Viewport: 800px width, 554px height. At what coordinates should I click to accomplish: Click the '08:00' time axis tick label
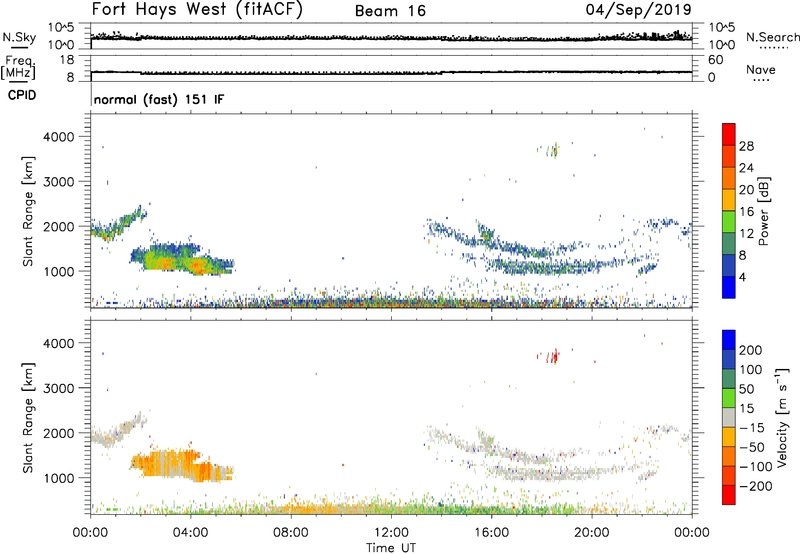pos(291,533)
